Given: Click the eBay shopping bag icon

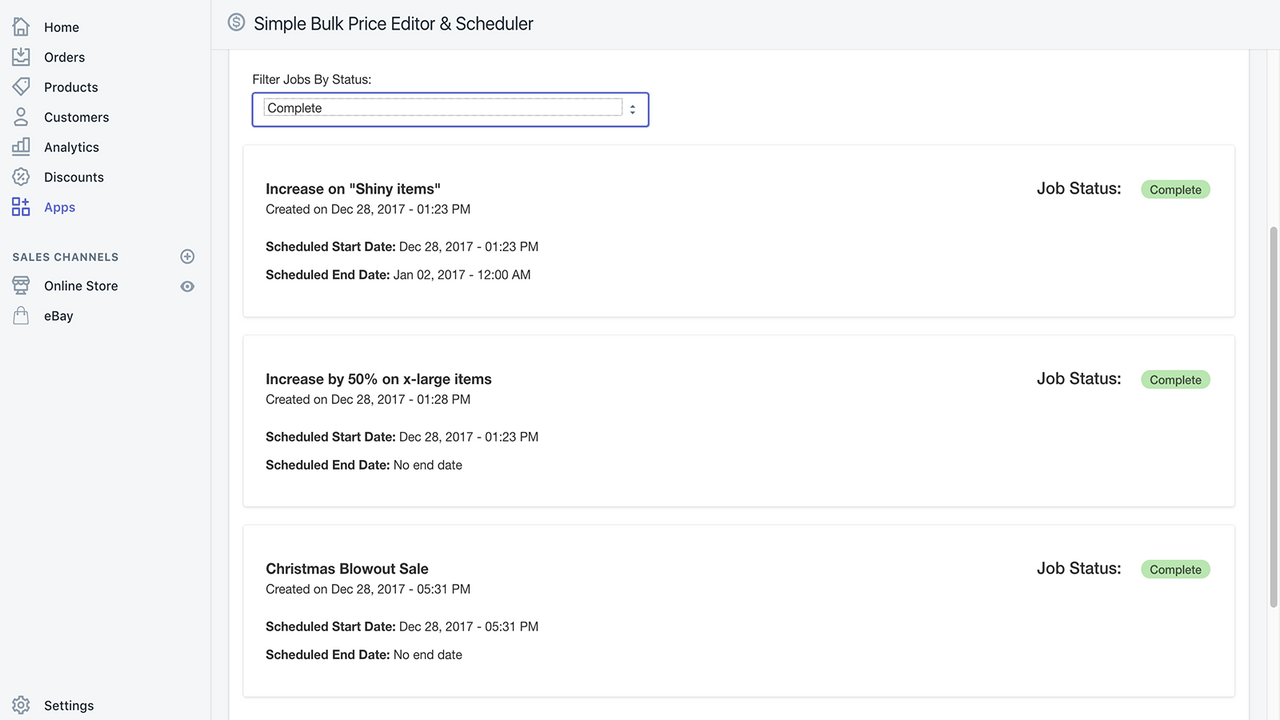Looking at the screenshot, I should click(21, 316).
